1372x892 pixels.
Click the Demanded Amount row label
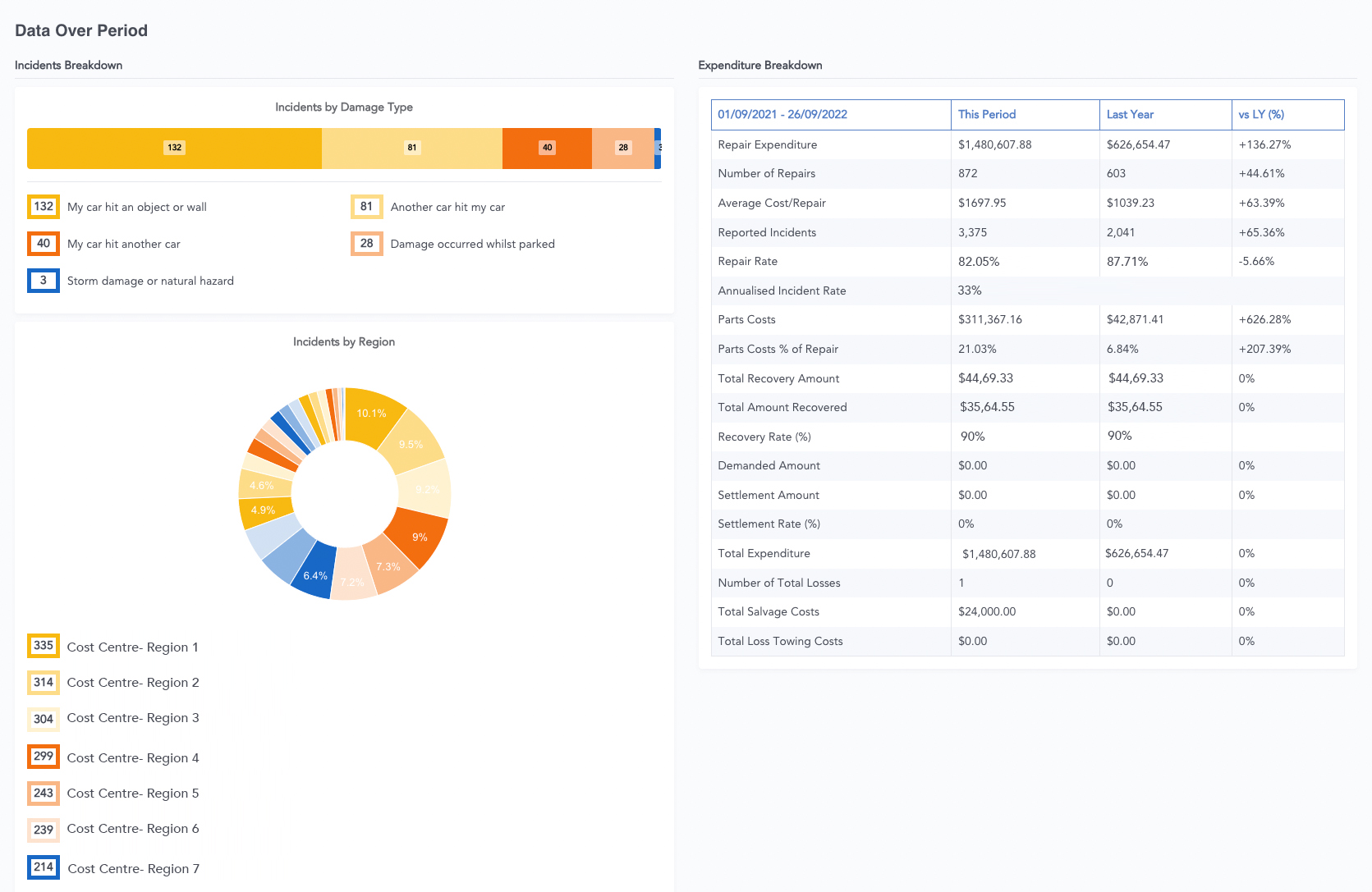coord(769,465)
